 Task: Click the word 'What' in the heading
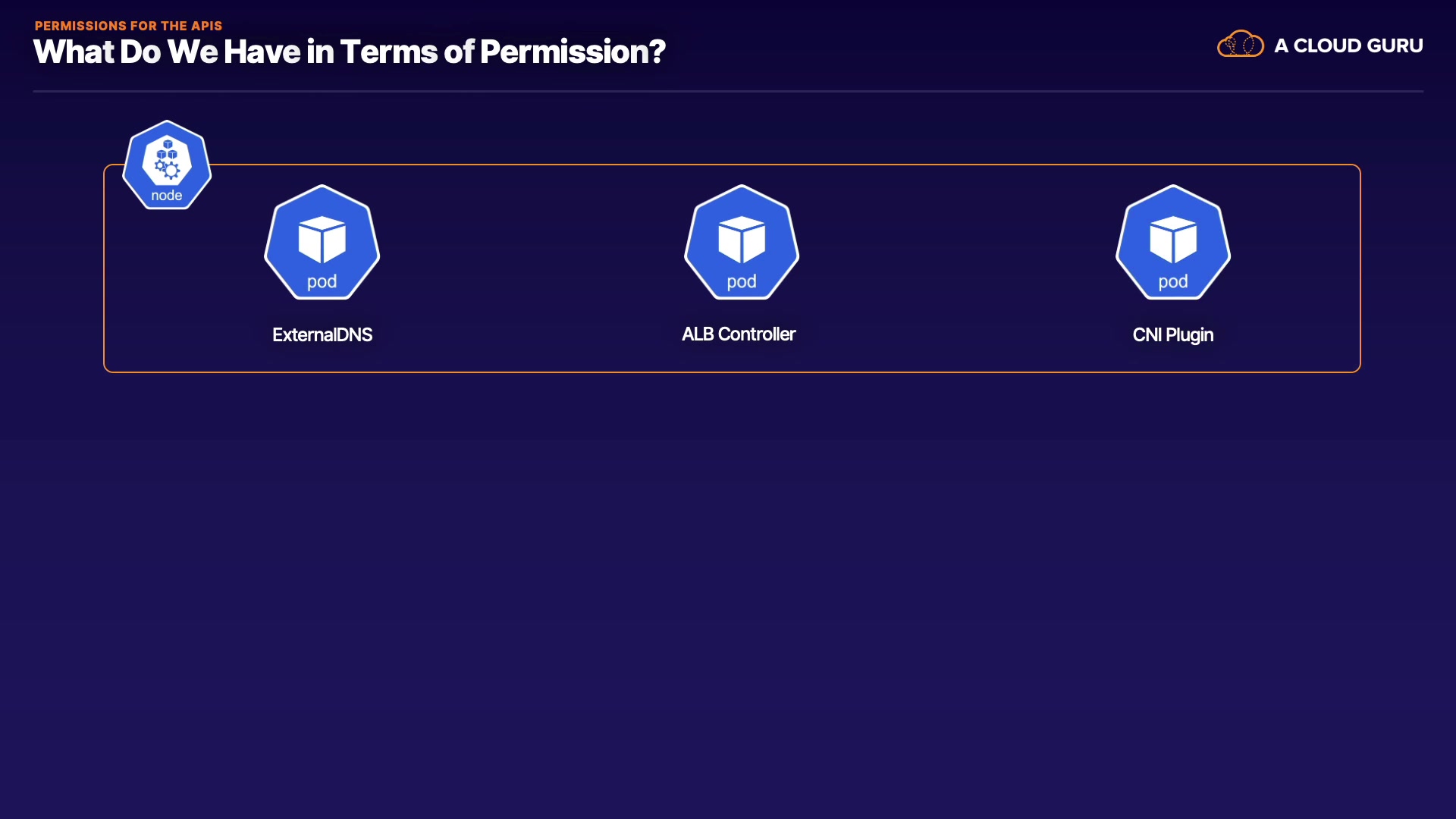point(74,52)
